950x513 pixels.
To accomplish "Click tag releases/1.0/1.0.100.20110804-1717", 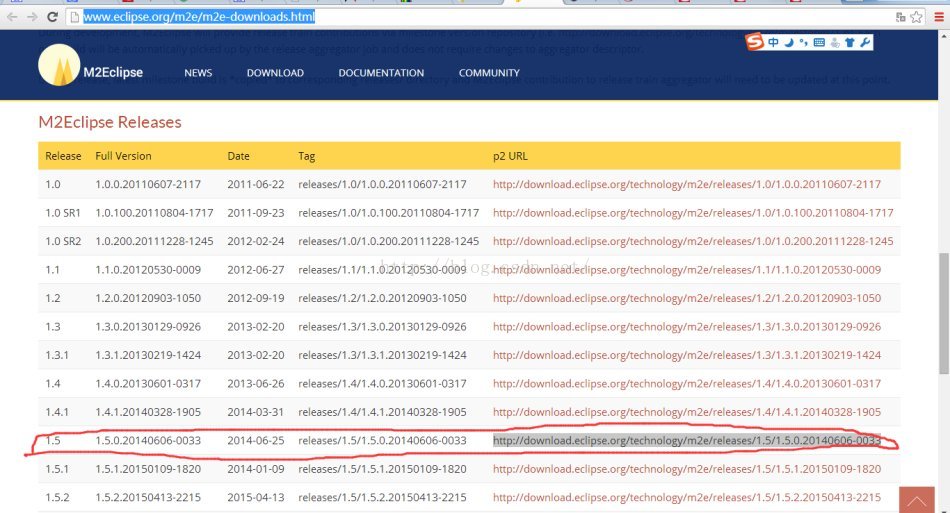I will tap(388, 213).
